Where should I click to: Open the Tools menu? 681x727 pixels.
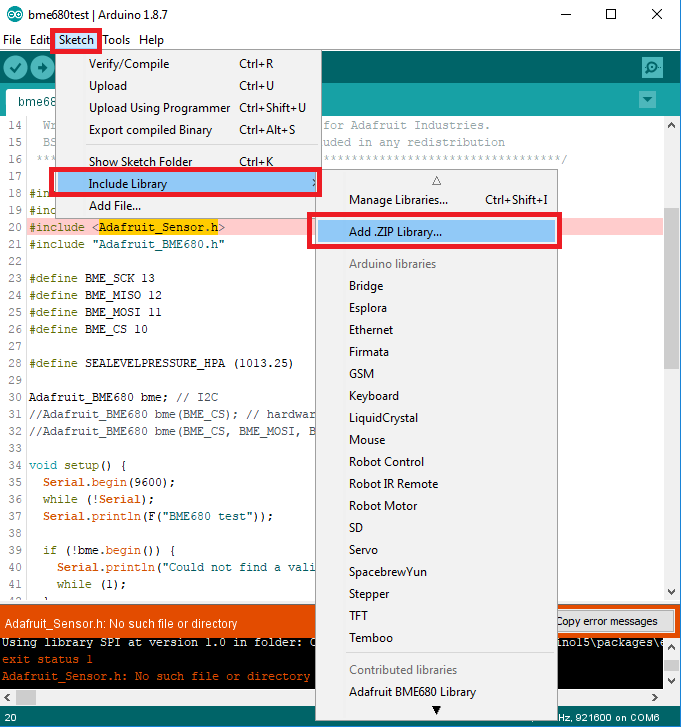[116, 40]
